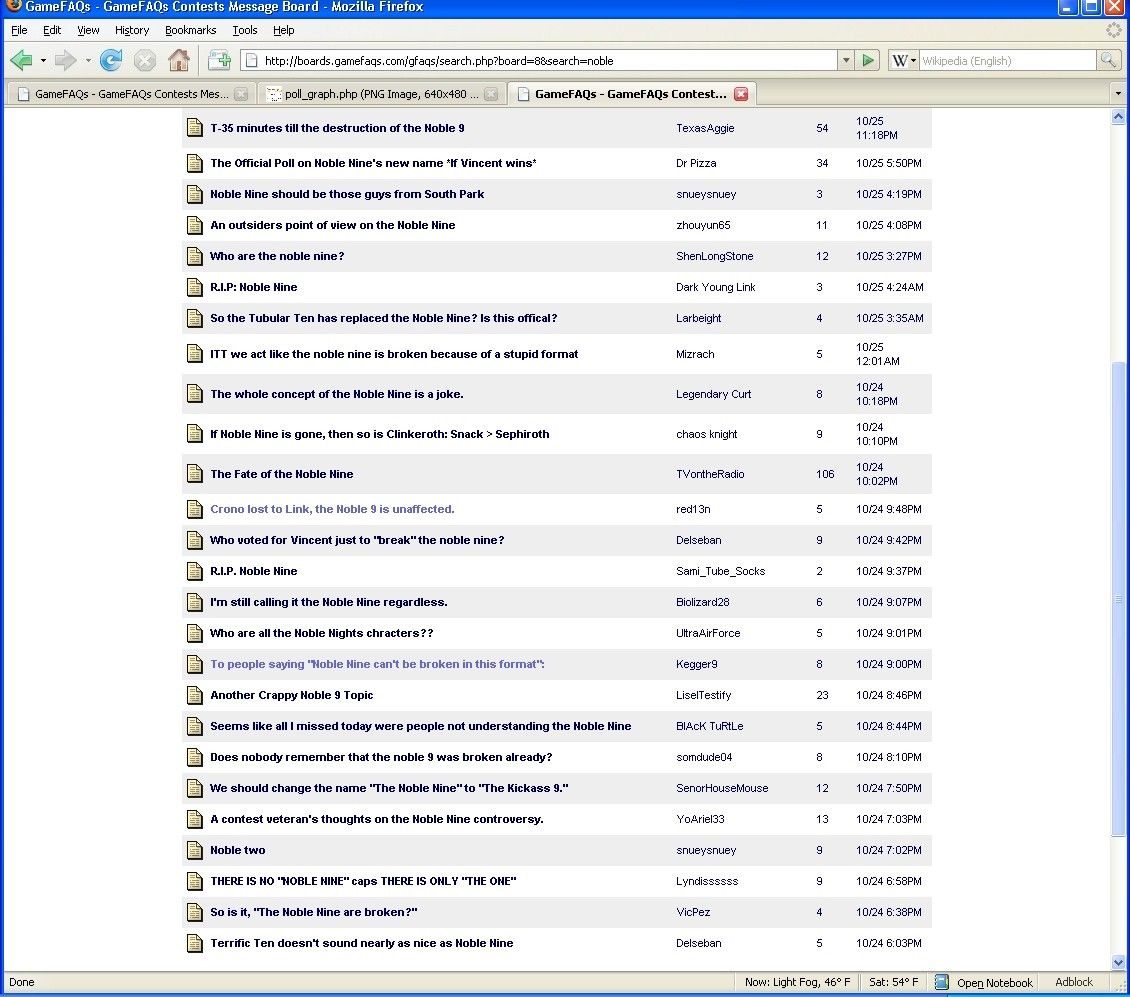Click the Open Notebook icon in status bar
This screenshot has width=1130, height=997.
click(x=941, y=982)
